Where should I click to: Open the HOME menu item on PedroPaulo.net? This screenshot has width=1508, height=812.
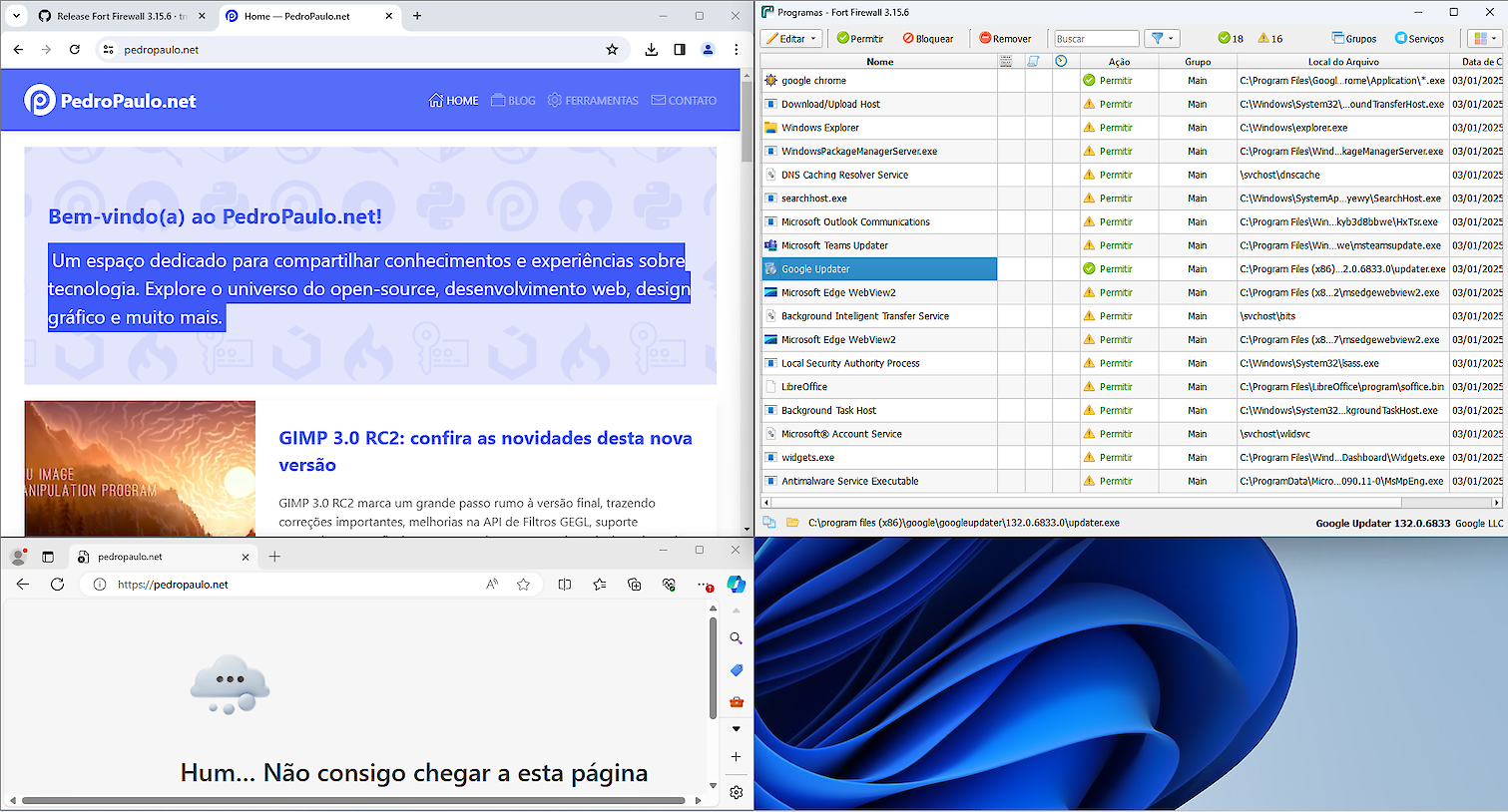453,101
